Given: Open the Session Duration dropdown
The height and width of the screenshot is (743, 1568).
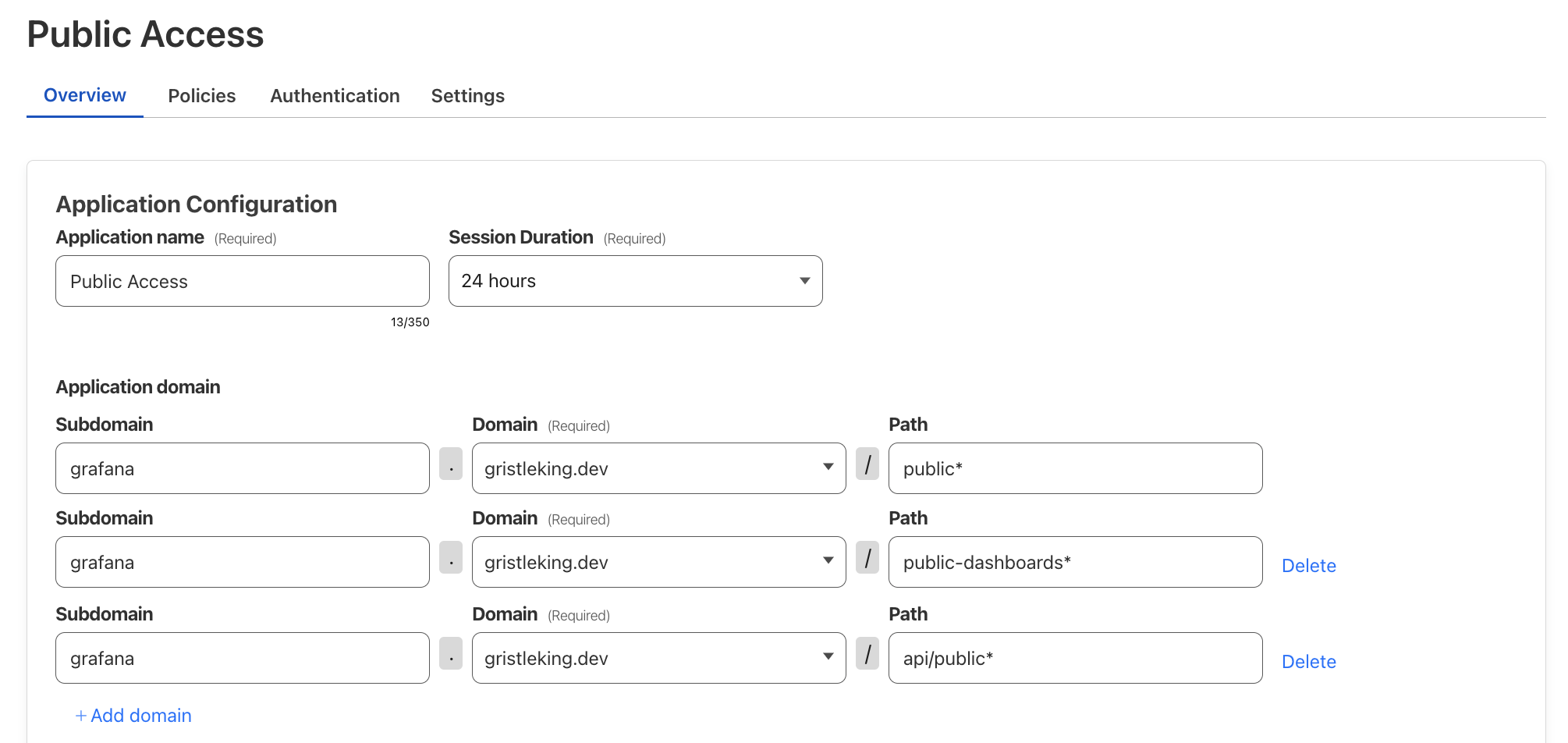Looking at the screenshot, I should click(635, 281).
